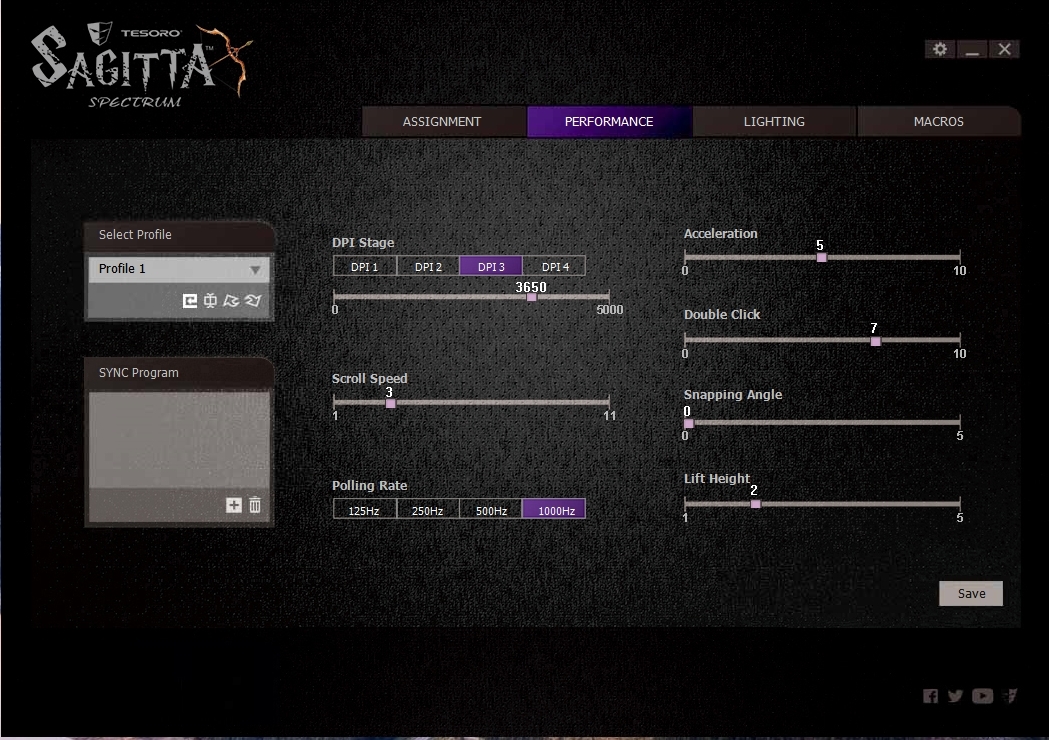Select DPI 4 stage
Image resolution: width=1049 pixels, height=740 pixels.
tap(555, 266)
